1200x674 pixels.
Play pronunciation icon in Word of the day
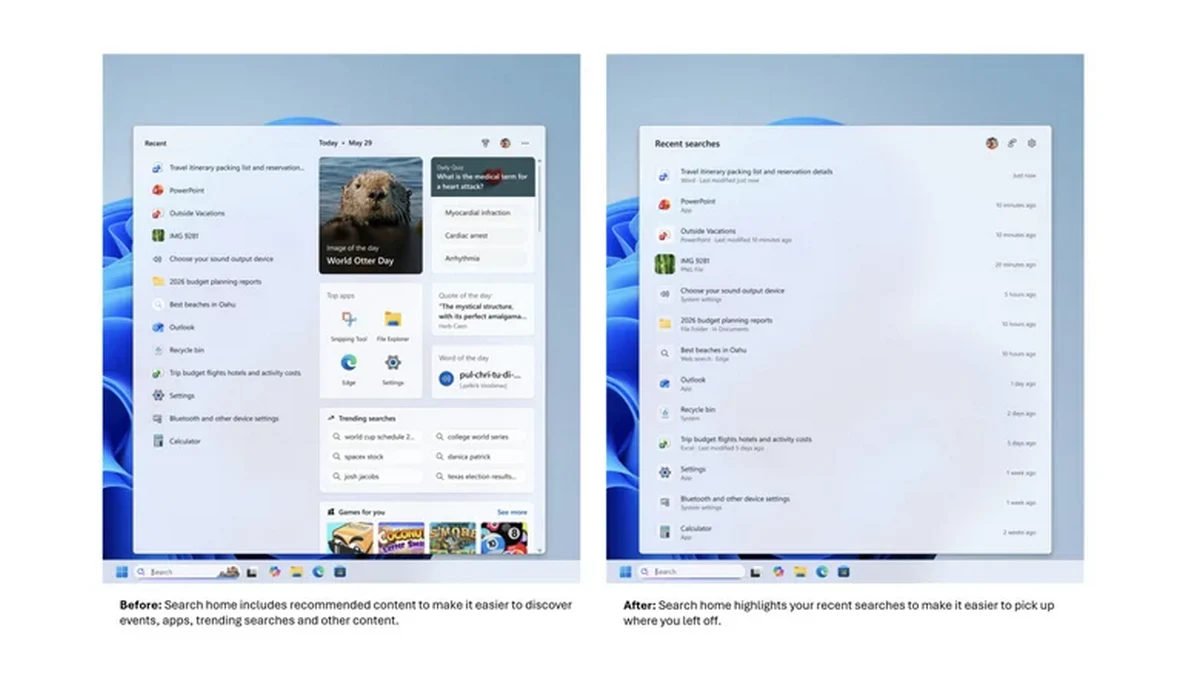coord(446,378)
